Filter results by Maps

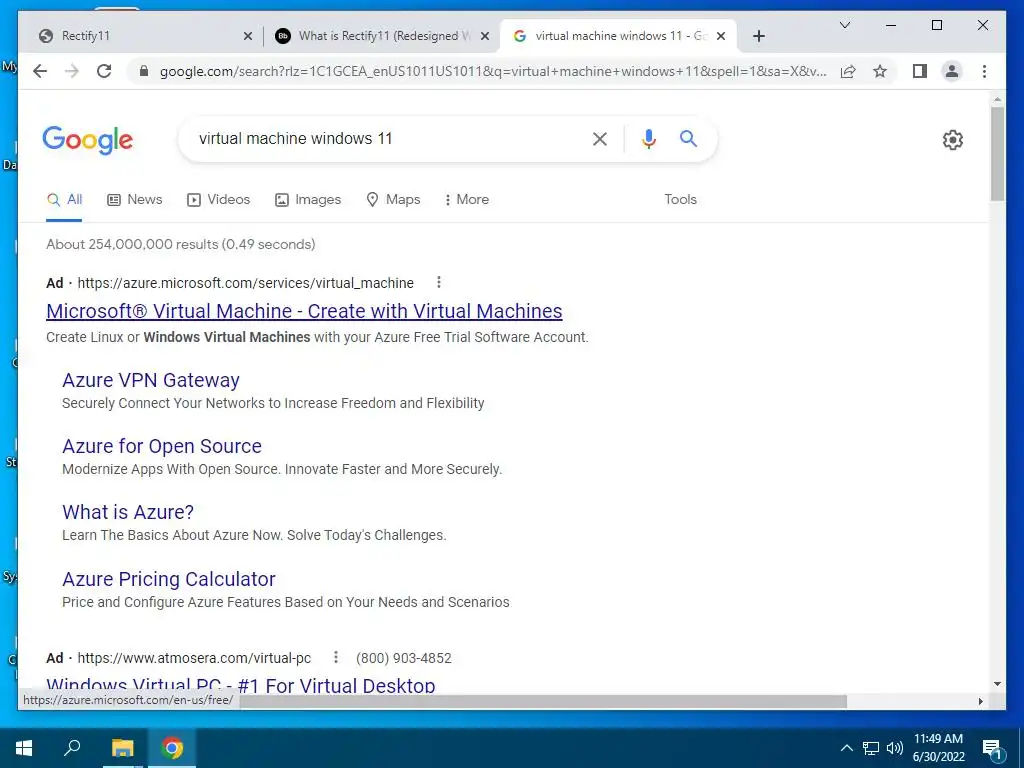393,200
